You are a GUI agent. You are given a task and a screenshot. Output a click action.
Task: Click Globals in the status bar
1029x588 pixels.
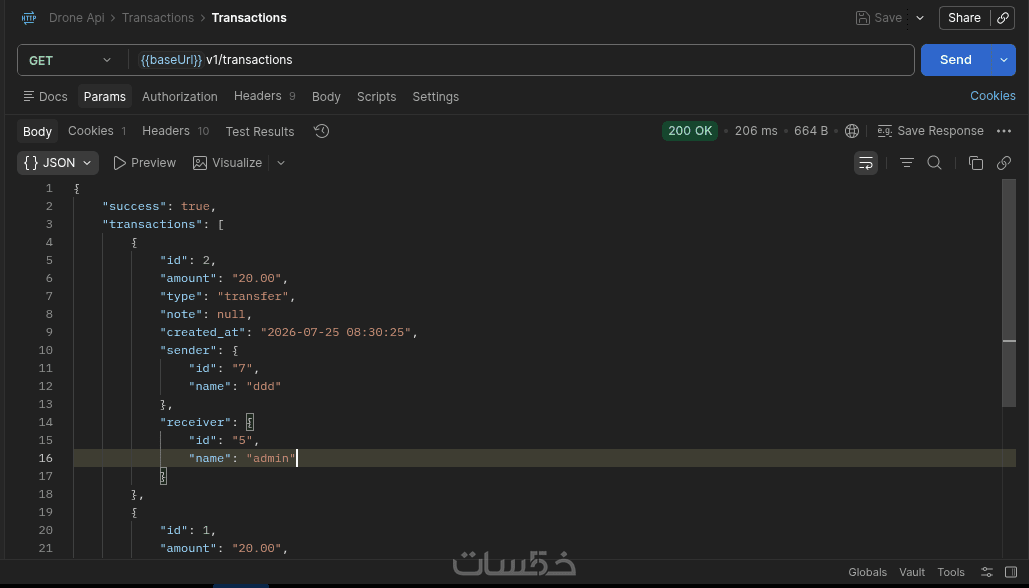click(867, 572)
